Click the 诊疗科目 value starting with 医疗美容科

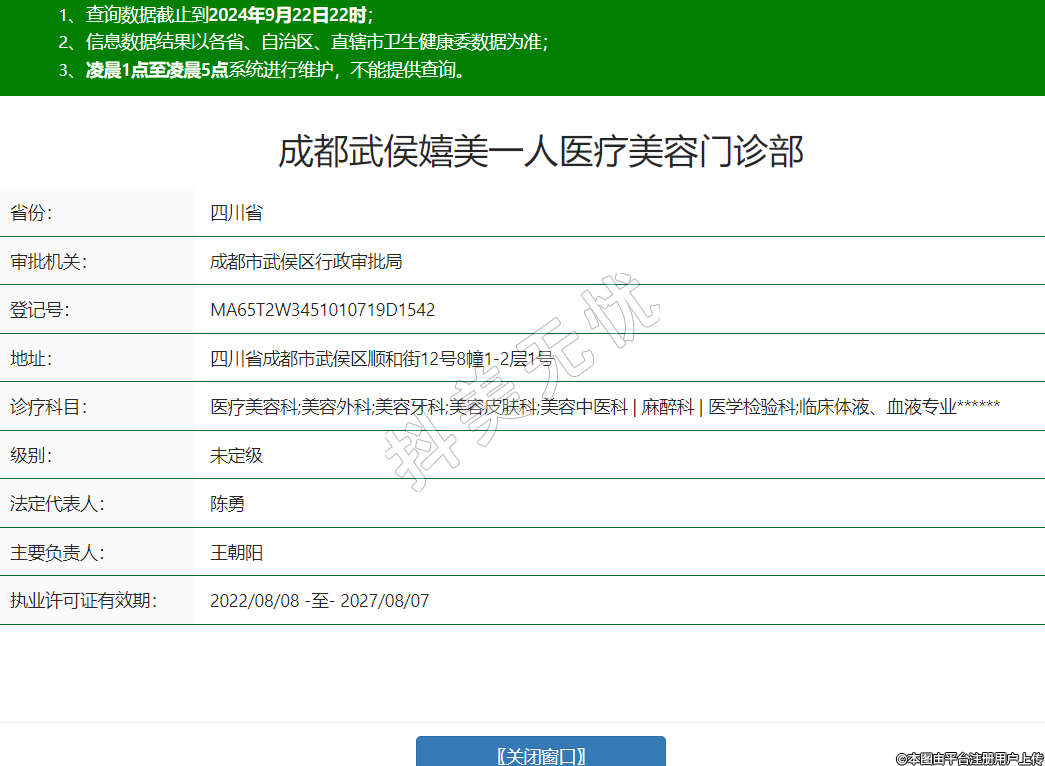click(x=604, y=407)
